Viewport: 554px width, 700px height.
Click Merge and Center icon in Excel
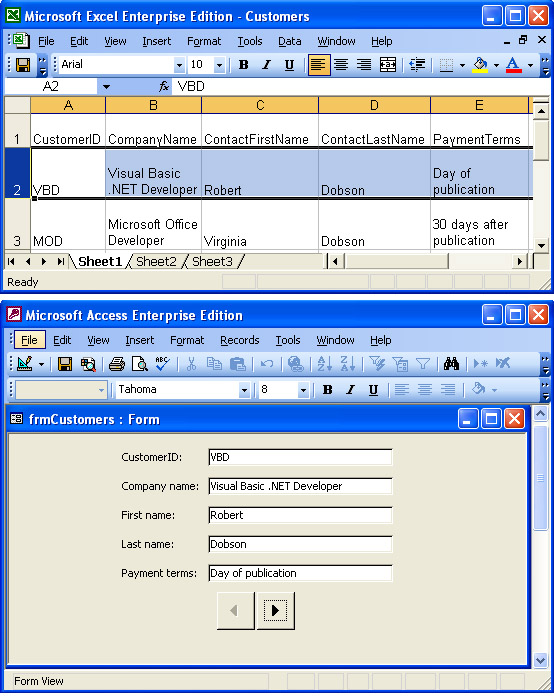pos(387,65)
